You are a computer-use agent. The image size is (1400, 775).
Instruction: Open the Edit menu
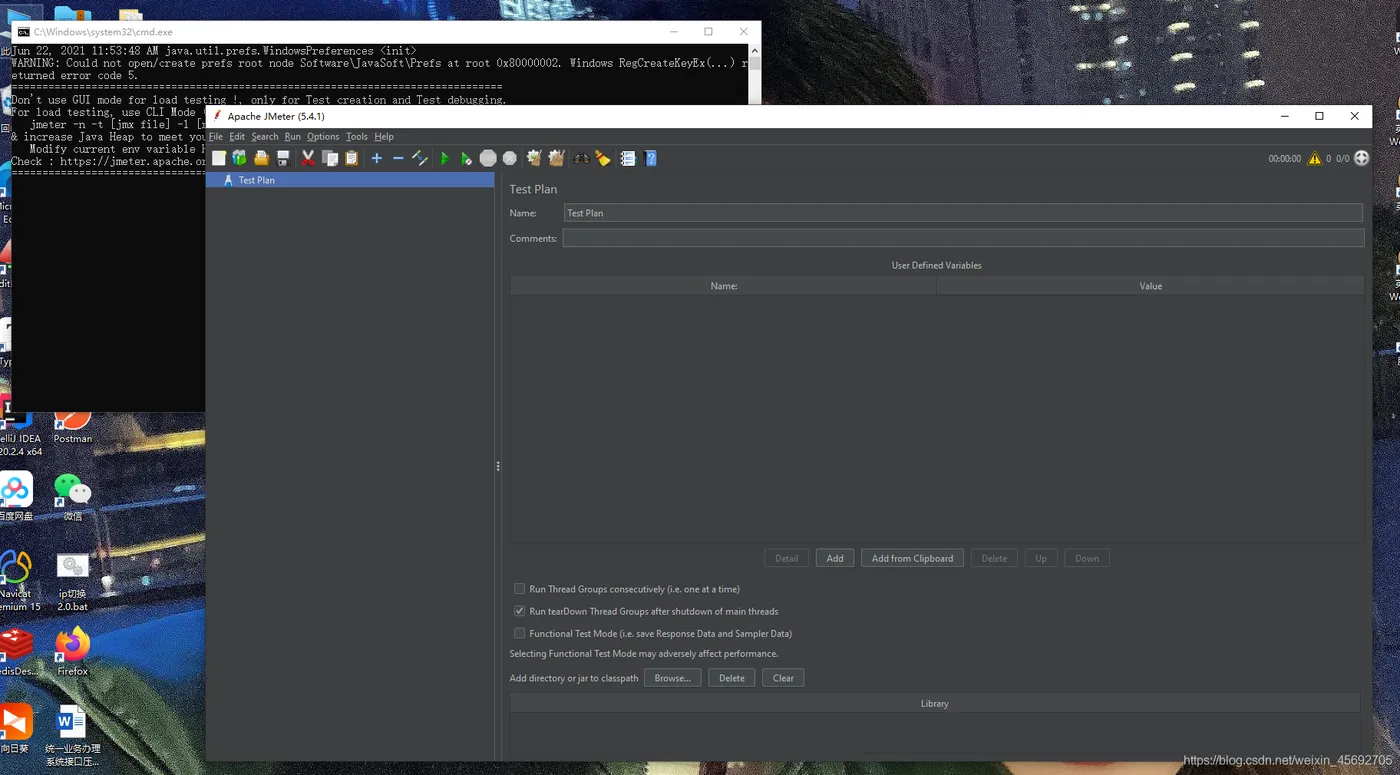coord(237,136)
